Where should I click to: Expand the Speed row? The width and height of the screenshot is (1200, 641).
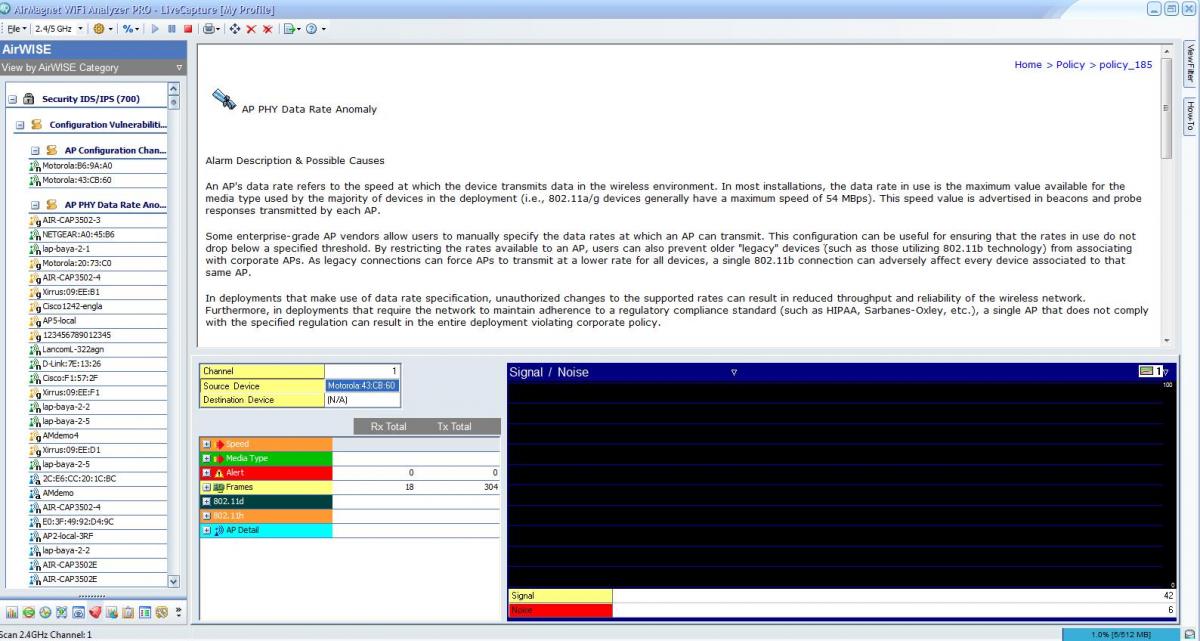(207, 444)
